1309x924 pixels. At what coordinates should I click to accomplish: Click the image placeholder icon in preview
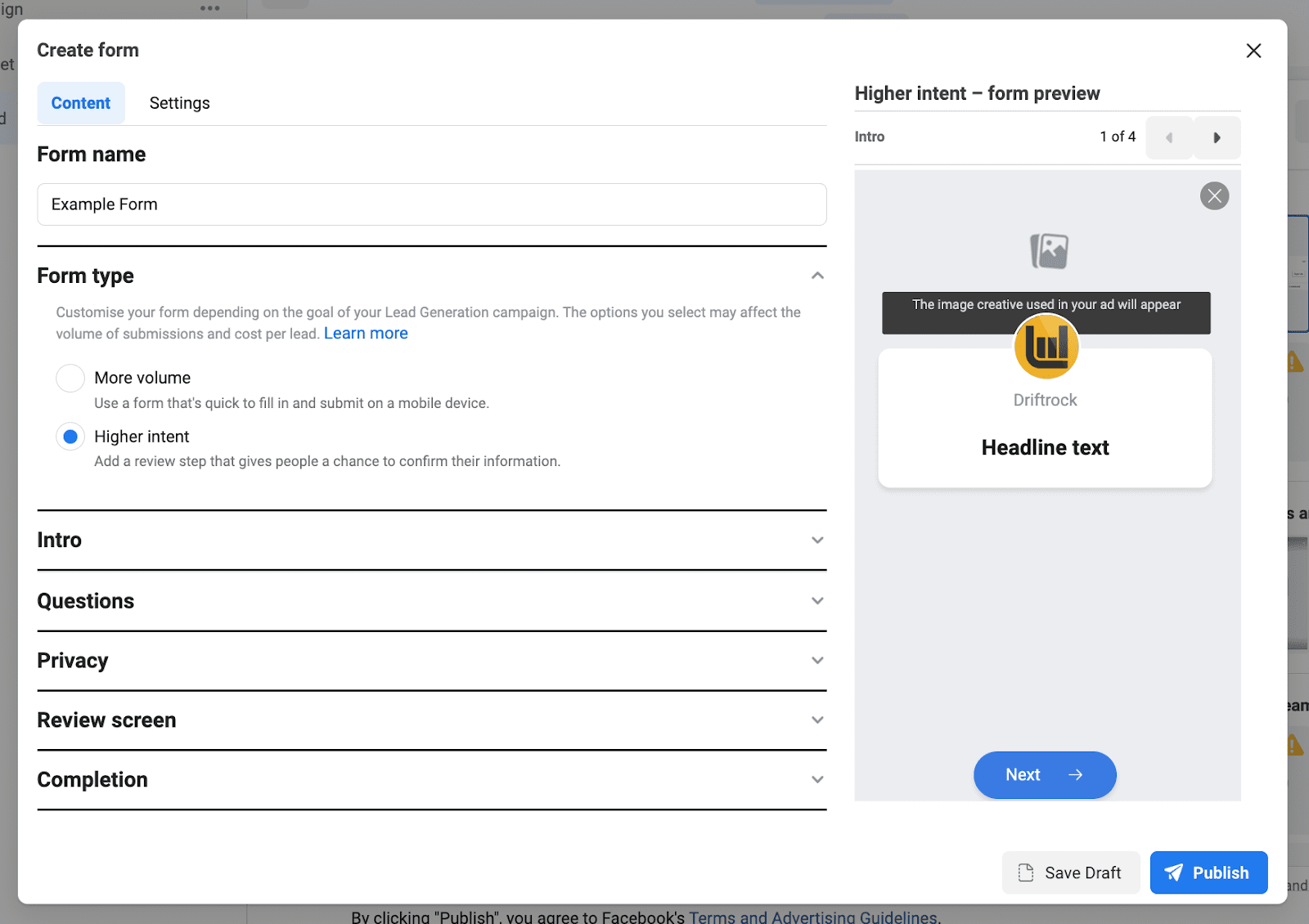(1049, 251)
